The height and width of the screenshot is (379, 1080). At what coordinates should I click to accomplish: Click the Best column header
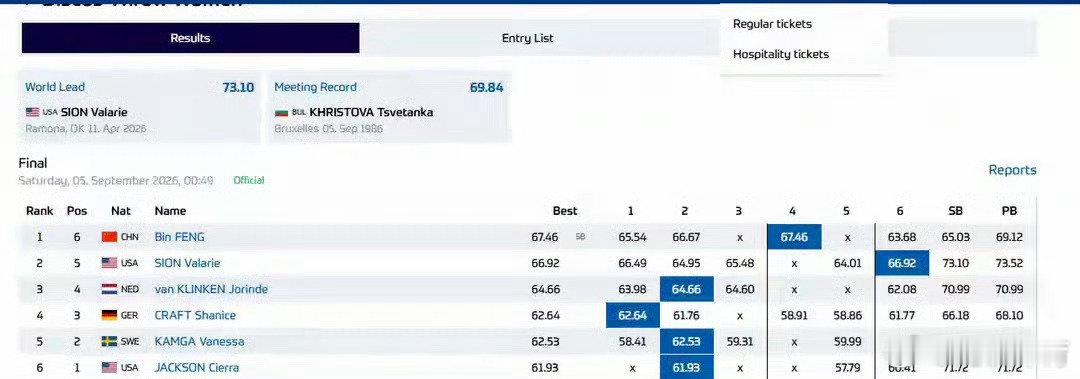(565, 211)
